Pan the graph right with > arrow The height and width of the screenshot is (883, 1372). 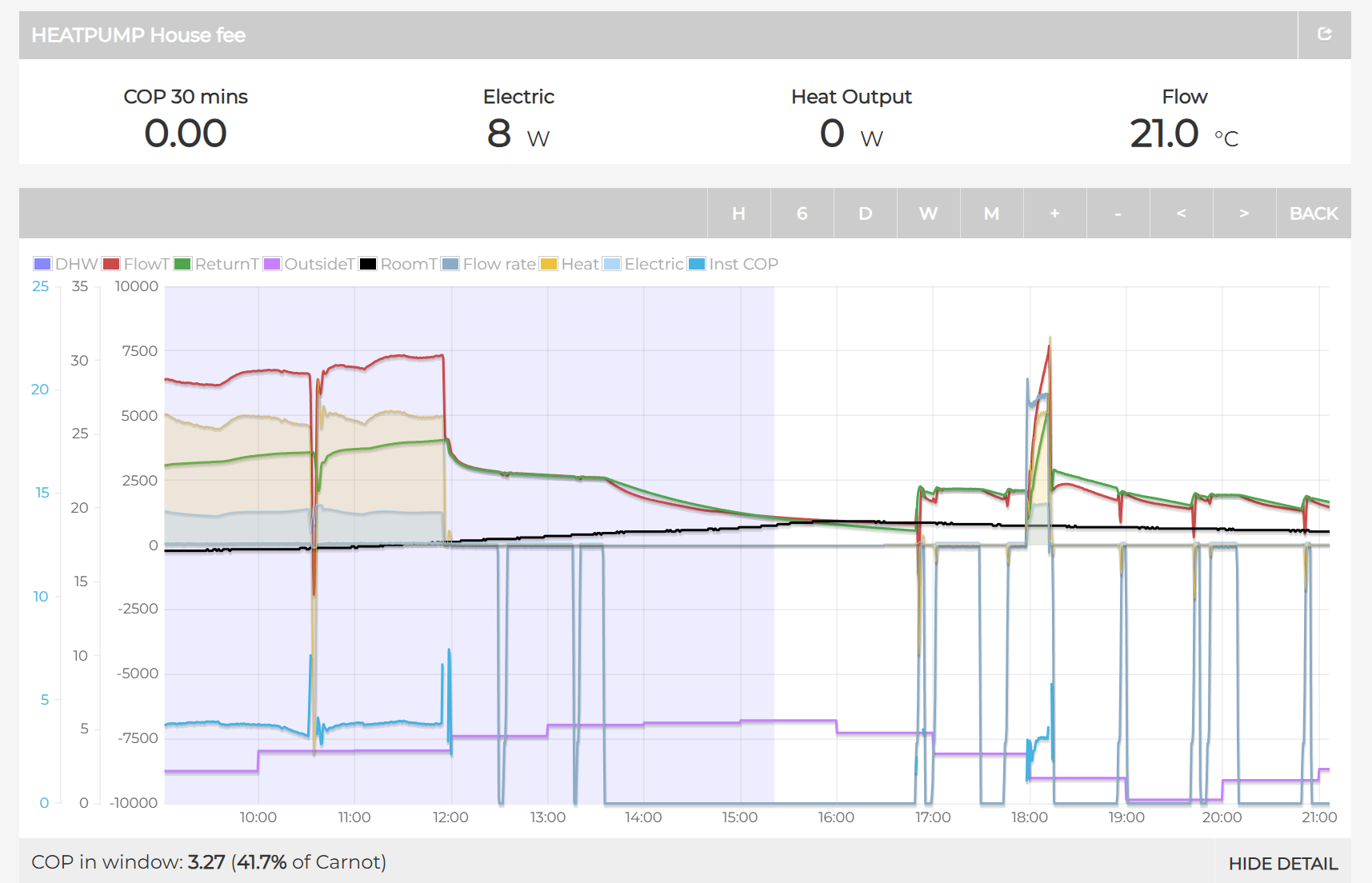1244,214
